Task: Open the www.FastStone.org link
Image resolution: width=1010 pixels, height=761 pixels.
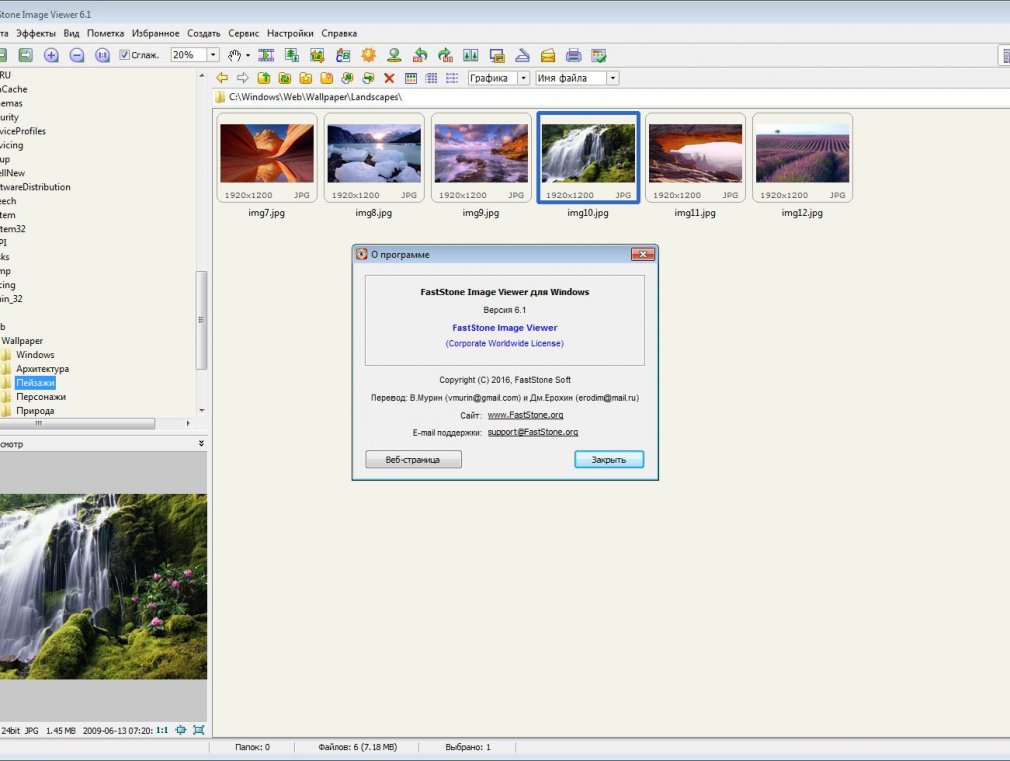Action: click(526, 415)
